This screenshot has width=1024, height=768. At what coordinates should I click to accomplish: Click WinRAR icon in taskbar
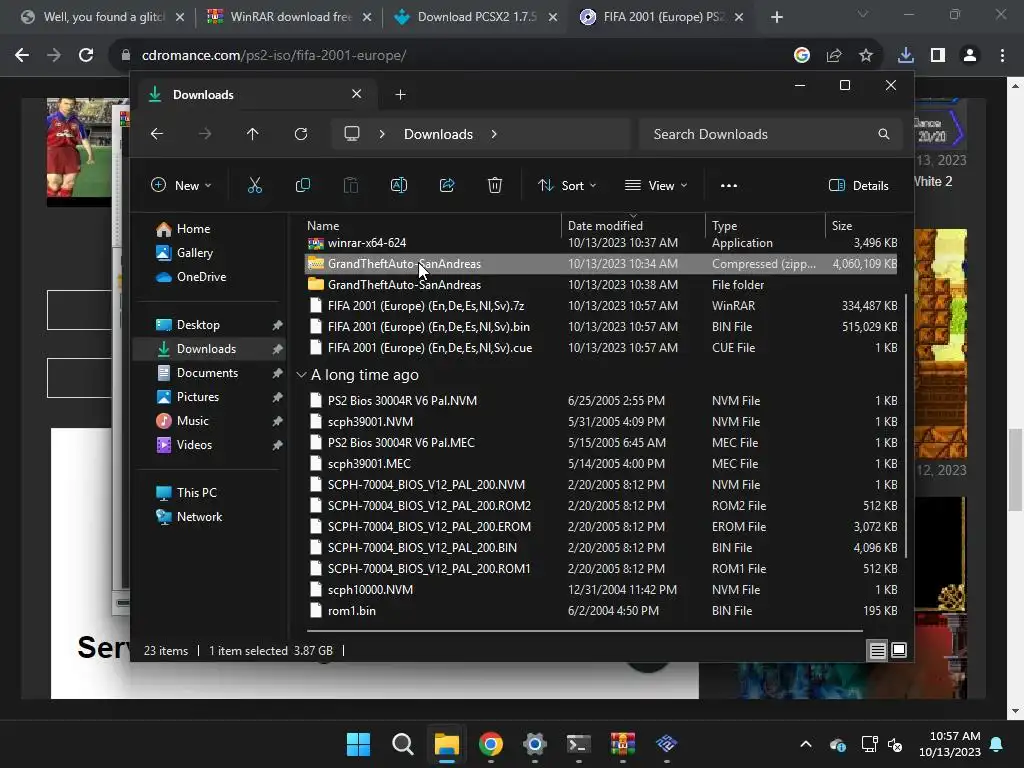[622, 744]
